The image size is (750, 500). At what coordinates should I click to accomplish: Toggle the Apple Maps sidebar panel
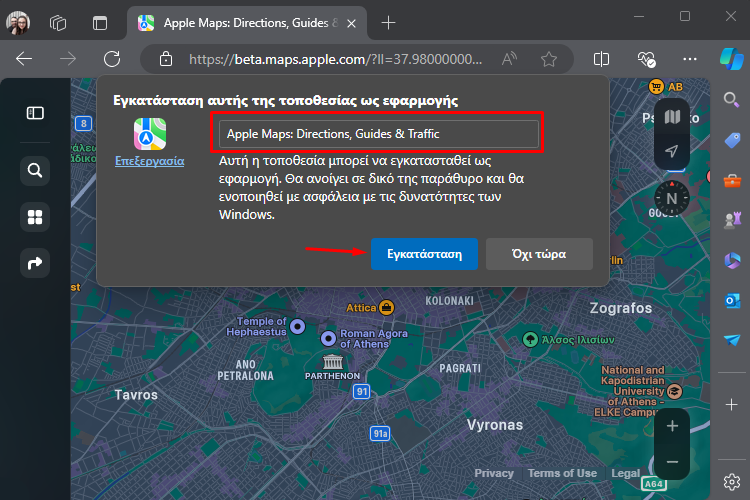[x=35, y=113]
